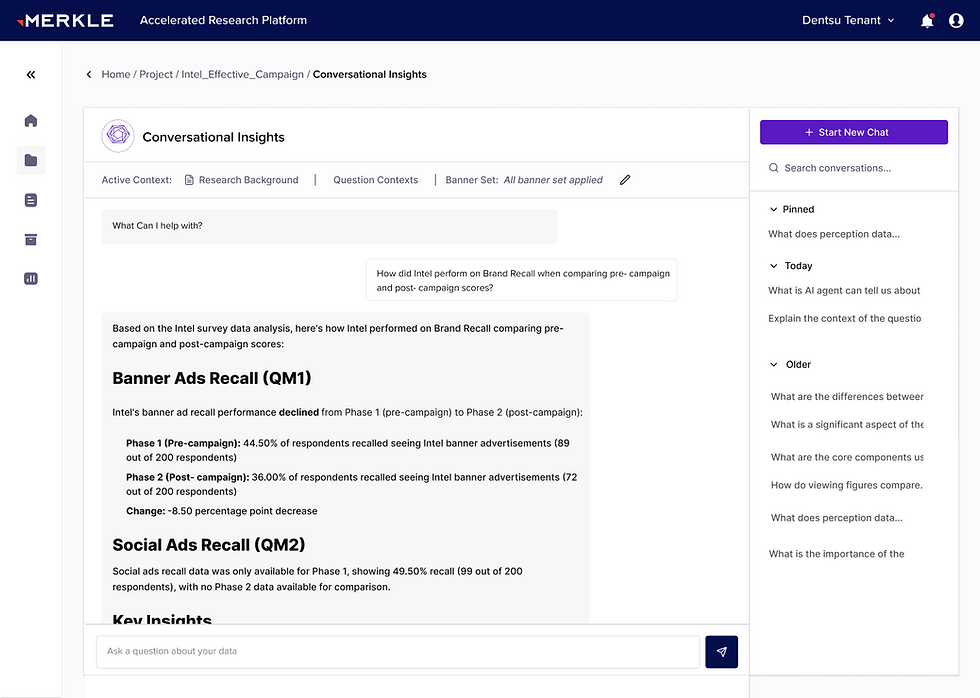Click the What Can I help with message
980x698 pixels.
tap(329, 226)
